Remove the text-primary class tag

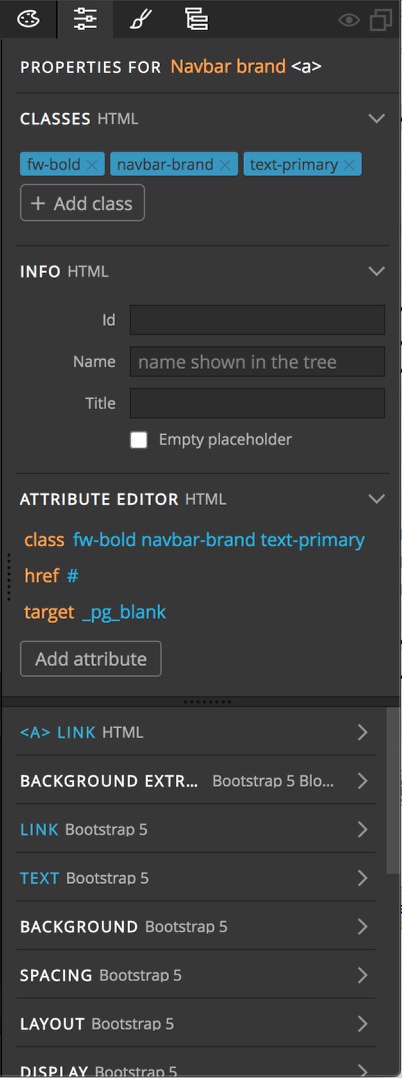pyautogui.click(x=349, y=165)
